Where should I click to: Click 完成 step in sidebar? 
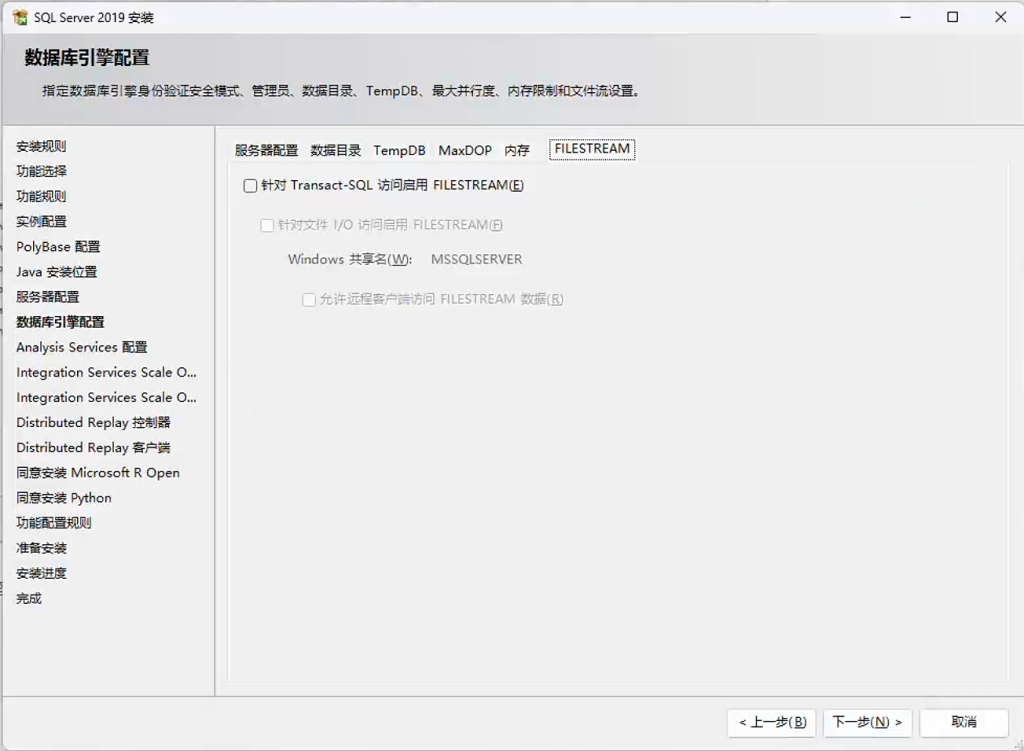click(x=29, y=599)
